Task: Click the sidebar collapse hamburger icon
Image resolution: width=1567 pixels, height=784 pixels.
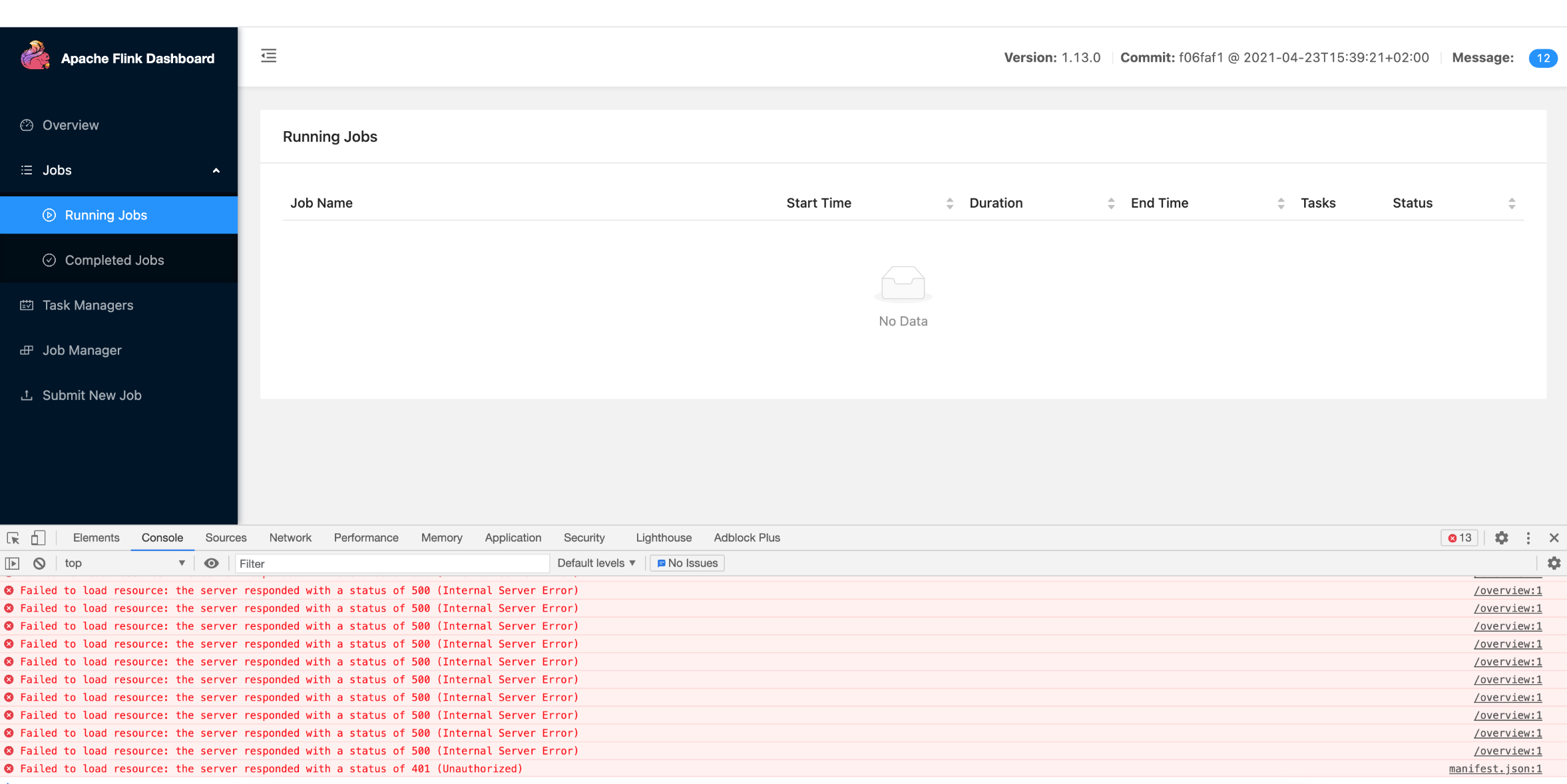Action: point(269,56)
